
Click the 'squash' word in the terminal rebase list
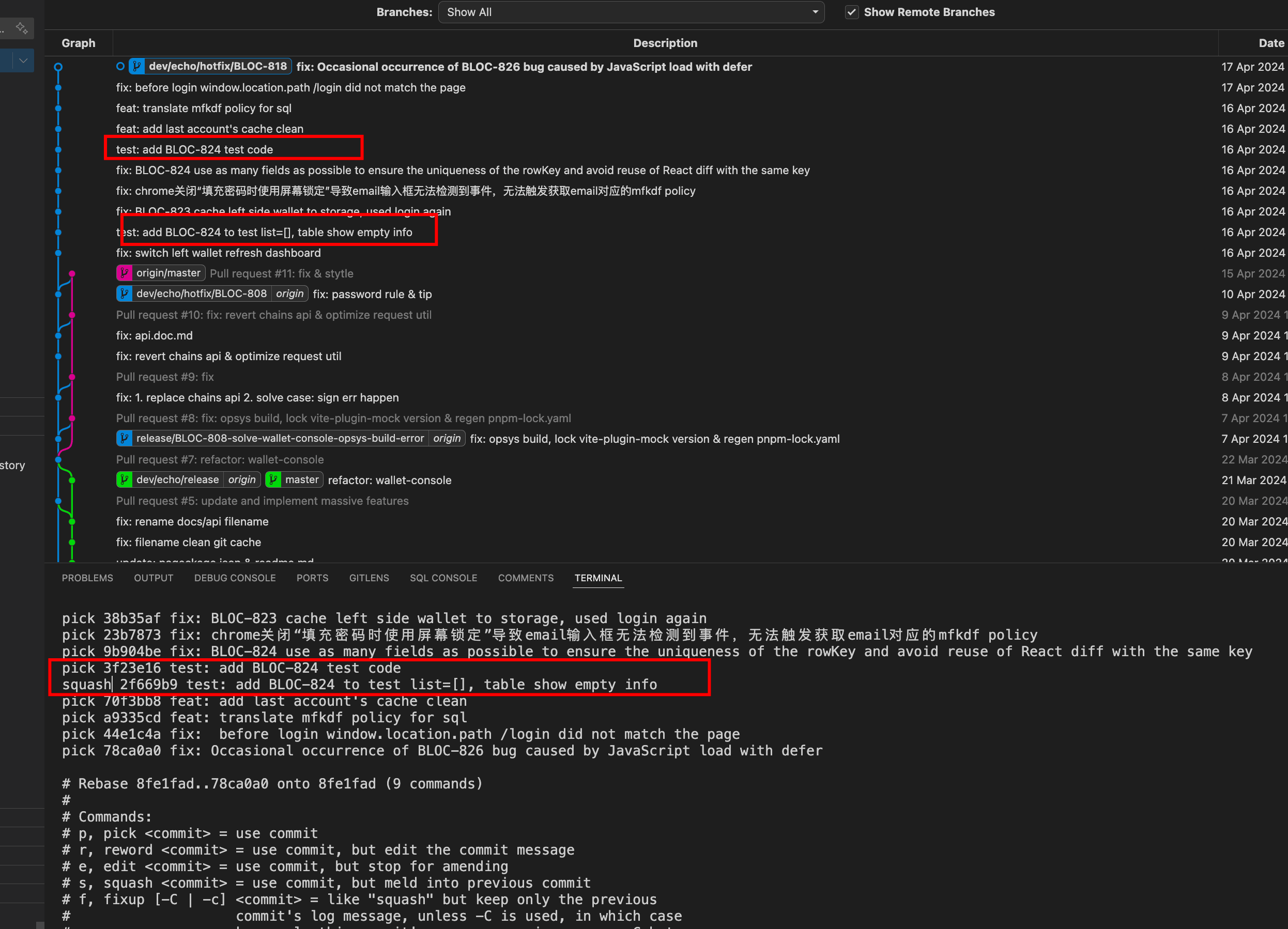pyautogui.click(x=86, y=684)
